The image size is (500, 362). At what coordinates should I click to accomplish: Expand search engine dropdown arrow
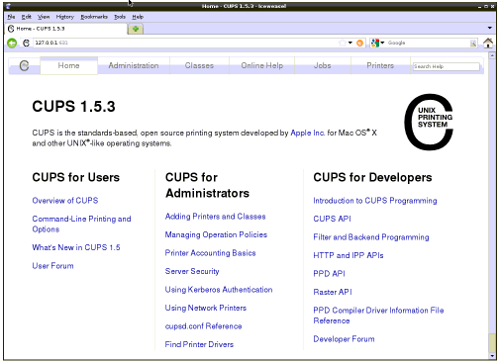pyautogui.click(x=382, y=43)
